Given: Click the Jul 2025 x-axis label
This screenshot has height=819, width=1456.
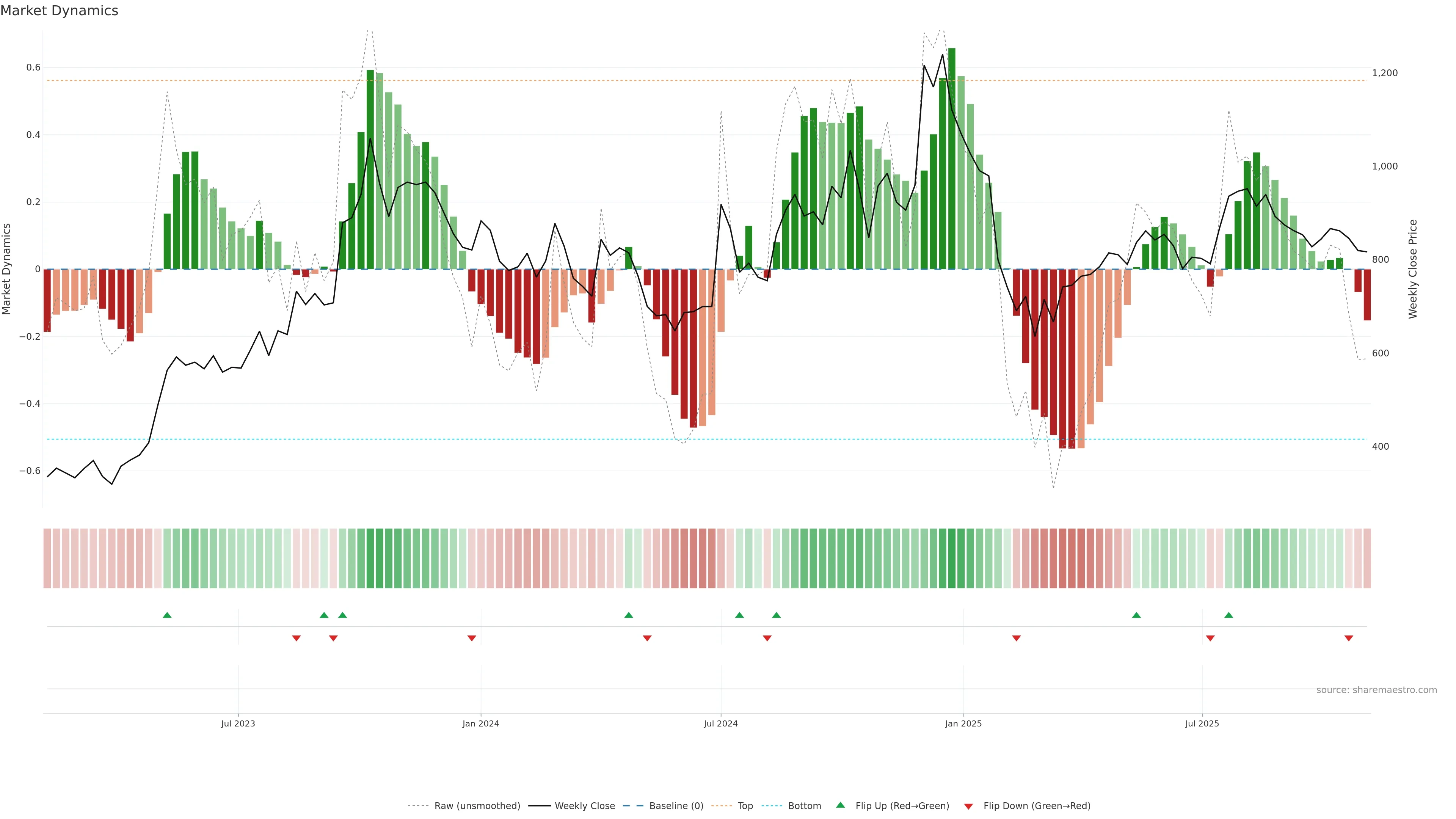Looking at the screenshot, I should coord(1202,723).
